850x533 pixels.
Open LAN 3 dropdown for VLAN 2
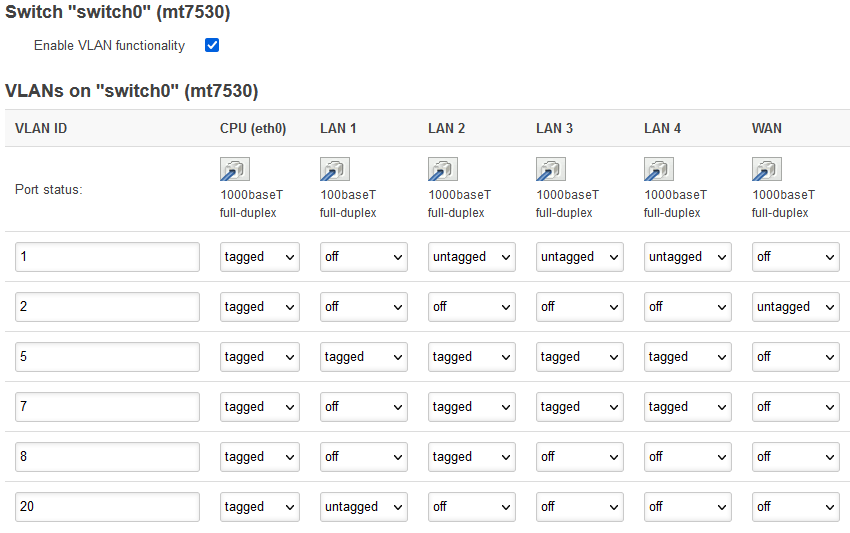coord(579,307)
